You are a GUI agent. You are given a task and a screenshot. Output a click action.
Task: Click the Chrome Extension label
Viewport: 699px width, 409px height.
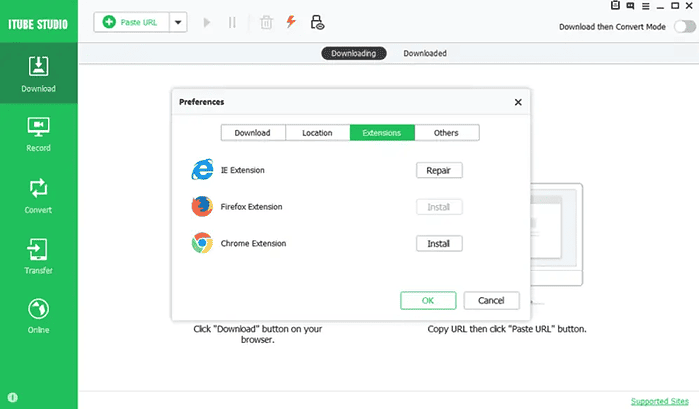(x=253, y=243)
